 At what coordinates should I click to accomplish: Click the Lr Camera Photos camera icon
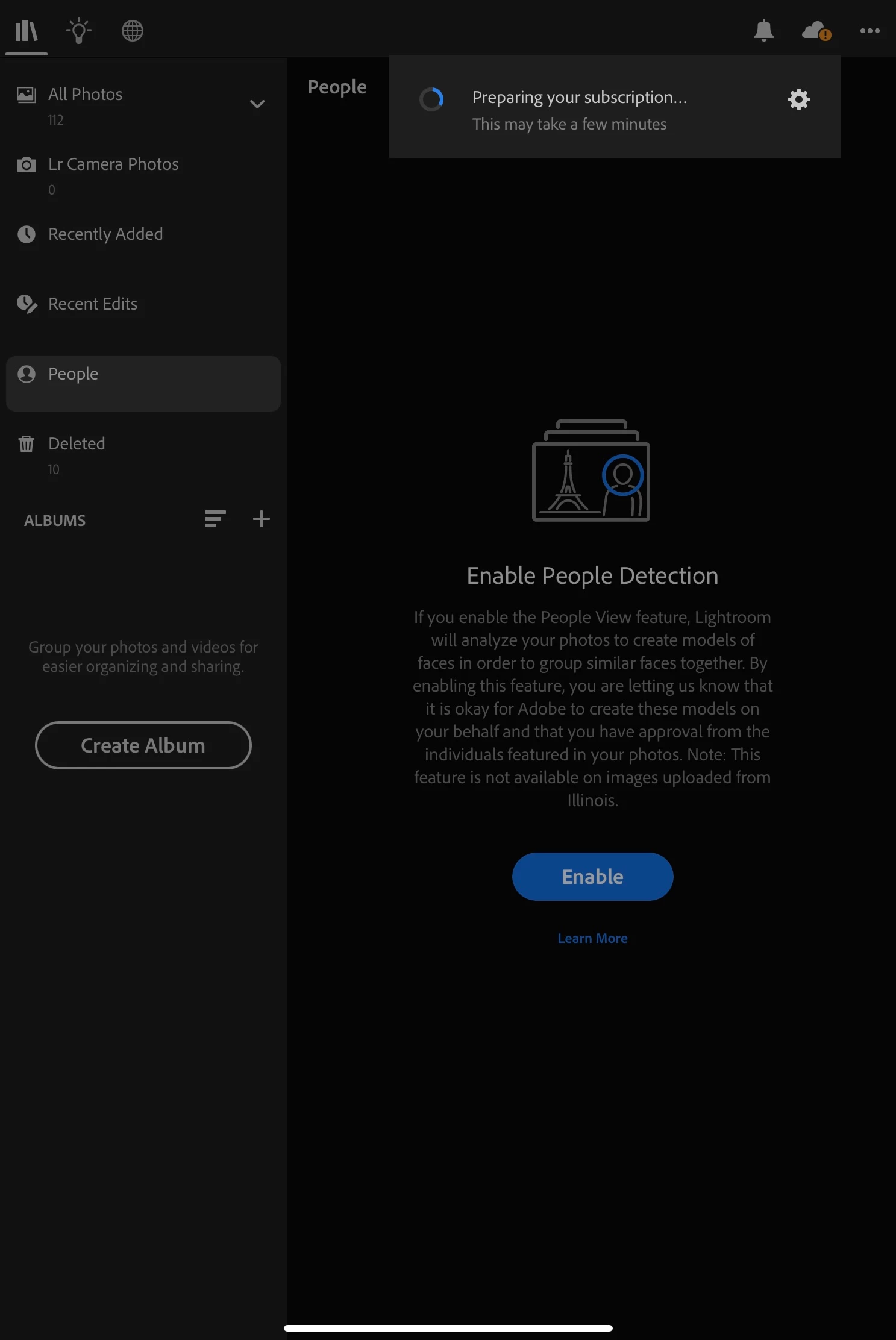pos(27,164)
